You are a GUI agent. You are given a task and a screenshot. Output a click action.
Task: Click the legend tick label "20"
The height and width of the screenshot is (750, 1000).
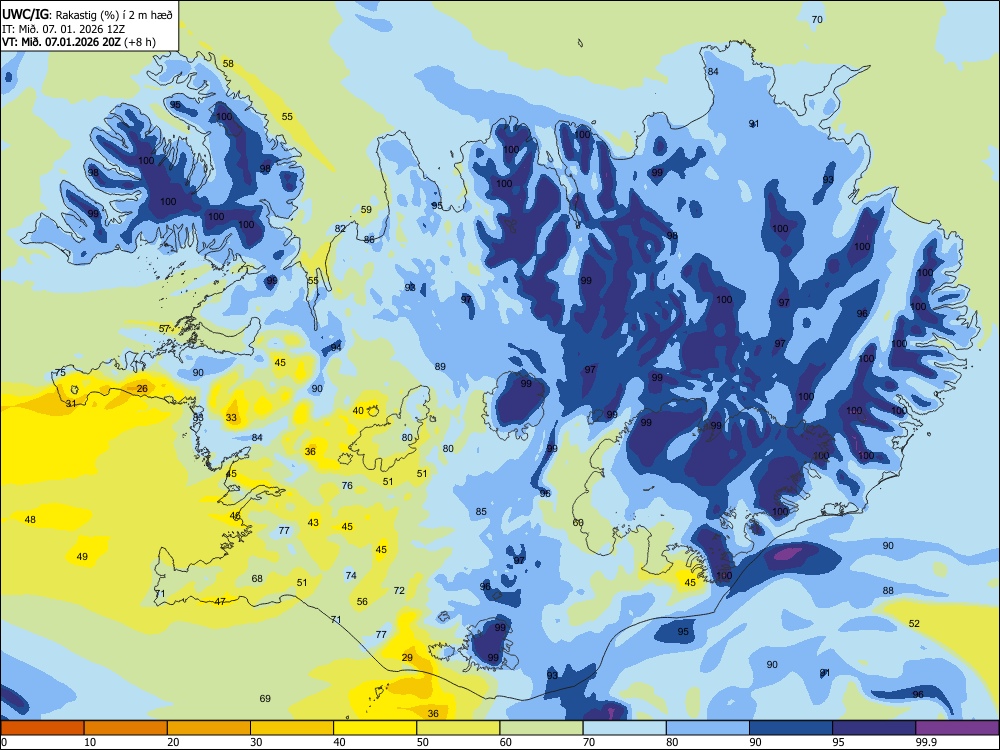tap(173, 742)
